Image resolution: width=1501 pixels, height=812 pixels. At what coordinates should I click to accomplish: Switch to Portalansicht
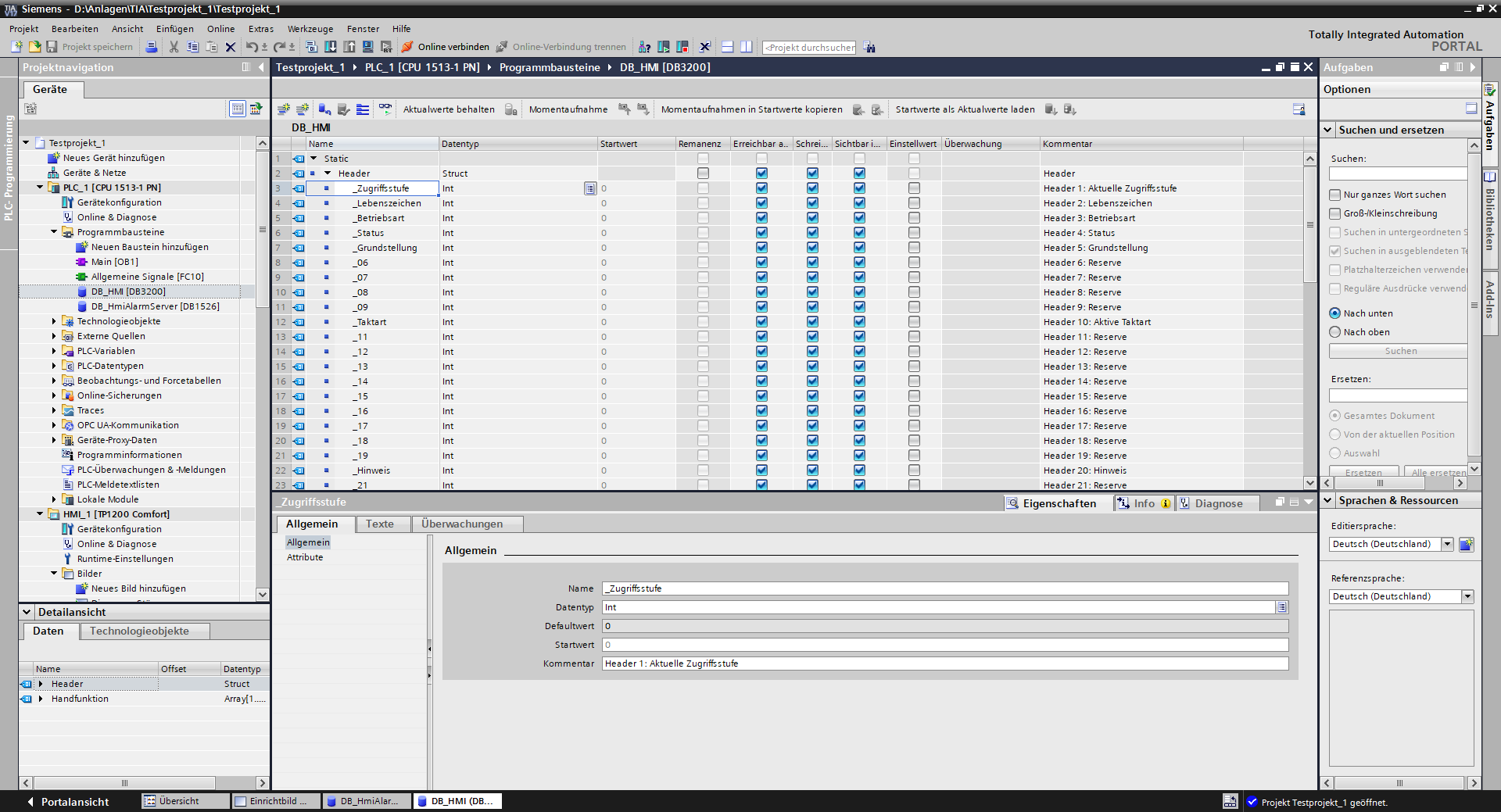point(67,802)
